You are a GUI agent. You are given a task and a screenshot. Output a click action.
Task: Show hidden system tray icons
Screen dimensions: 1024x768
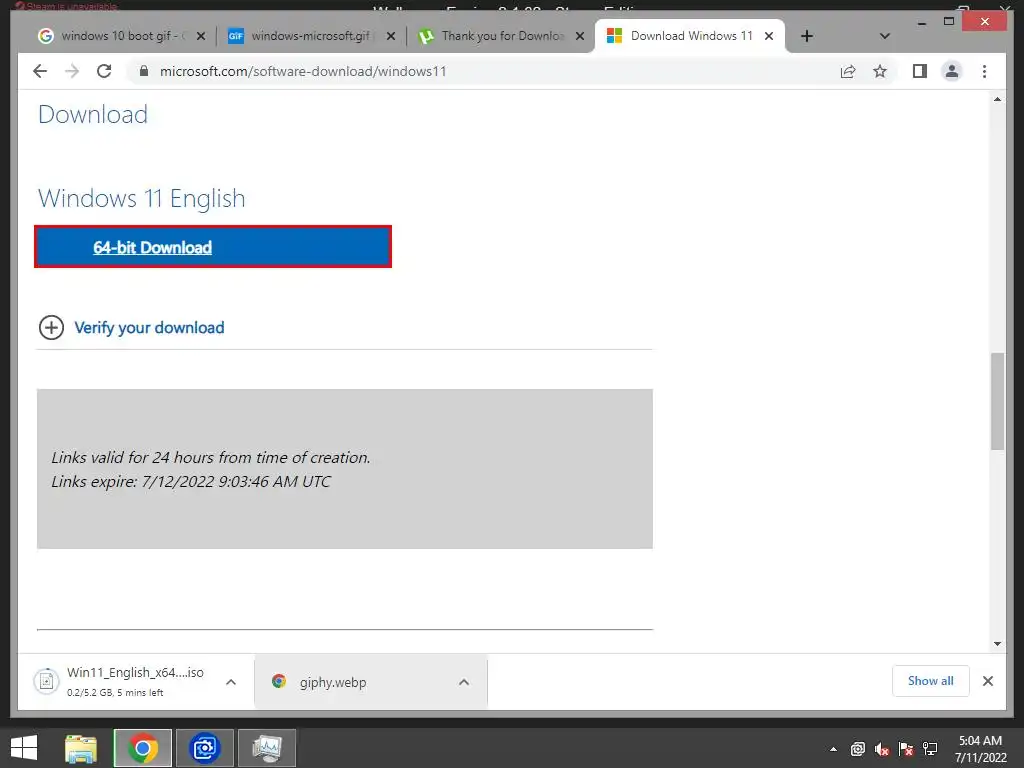pos(833,749)
